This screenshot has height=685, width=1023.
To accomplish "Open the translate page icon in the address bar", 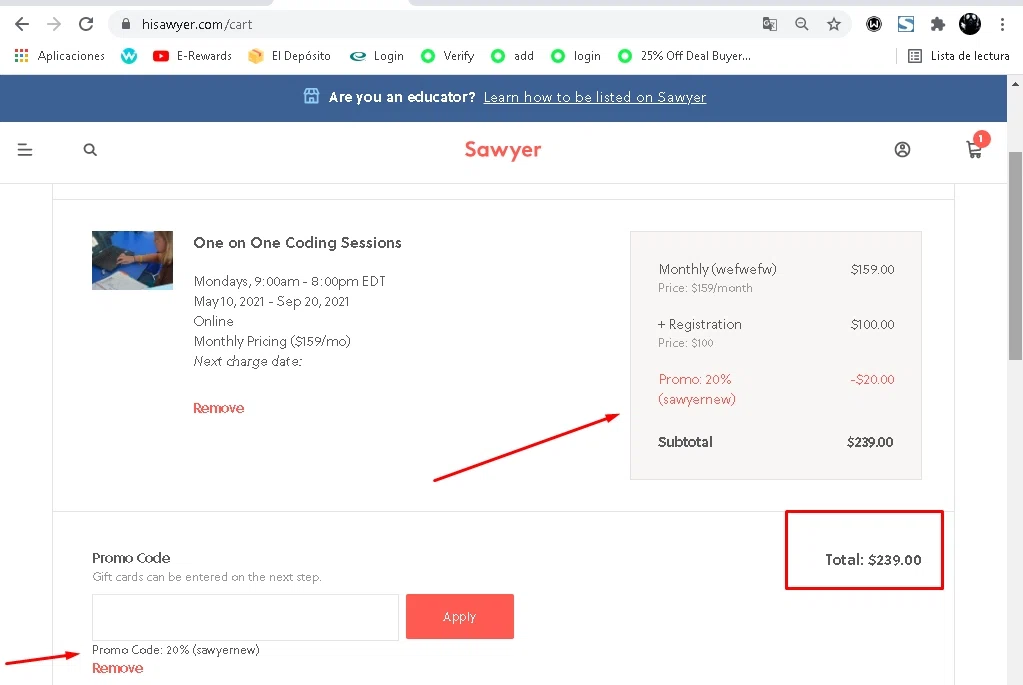I will point(770,24).
